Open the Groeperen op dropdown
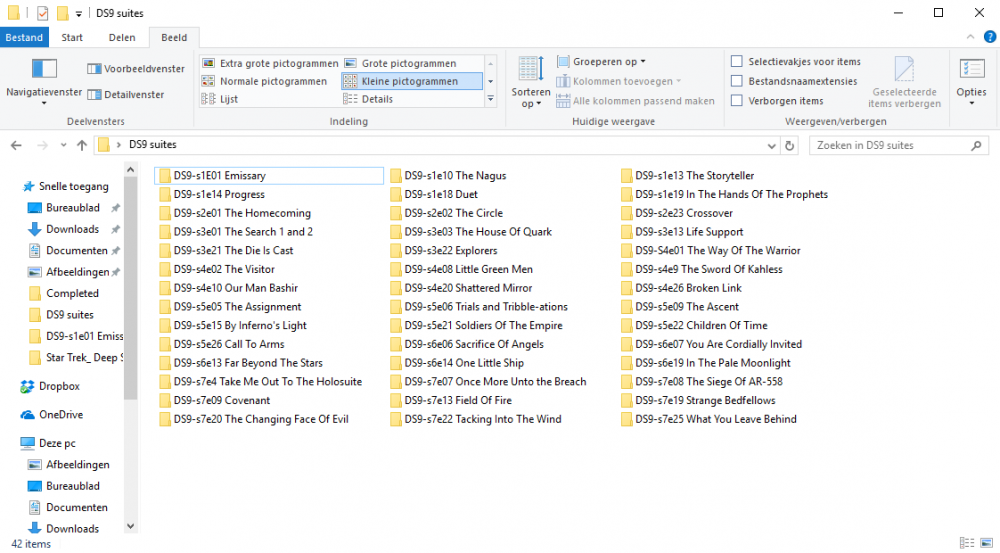The image size is (1000, 553). point(601,61)
